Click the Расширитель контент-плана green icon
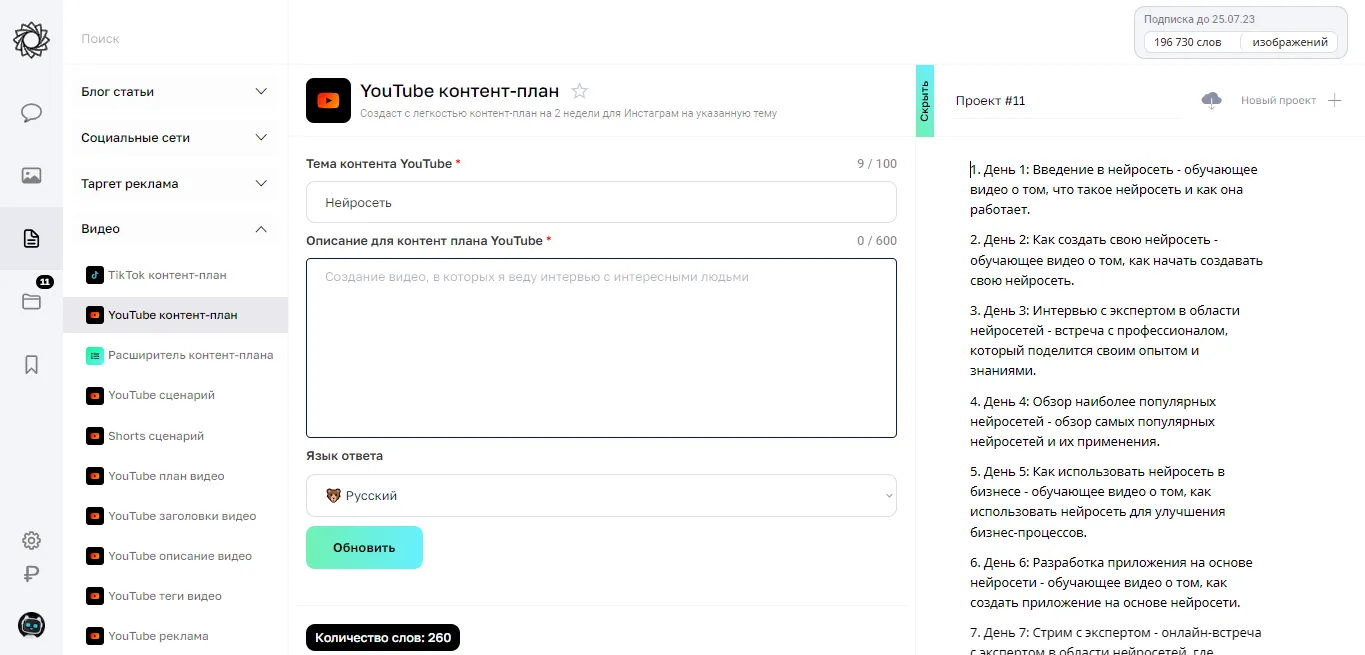Image resolution: width=1365 pixels, height=655 pixels. (x=94, y=355)
